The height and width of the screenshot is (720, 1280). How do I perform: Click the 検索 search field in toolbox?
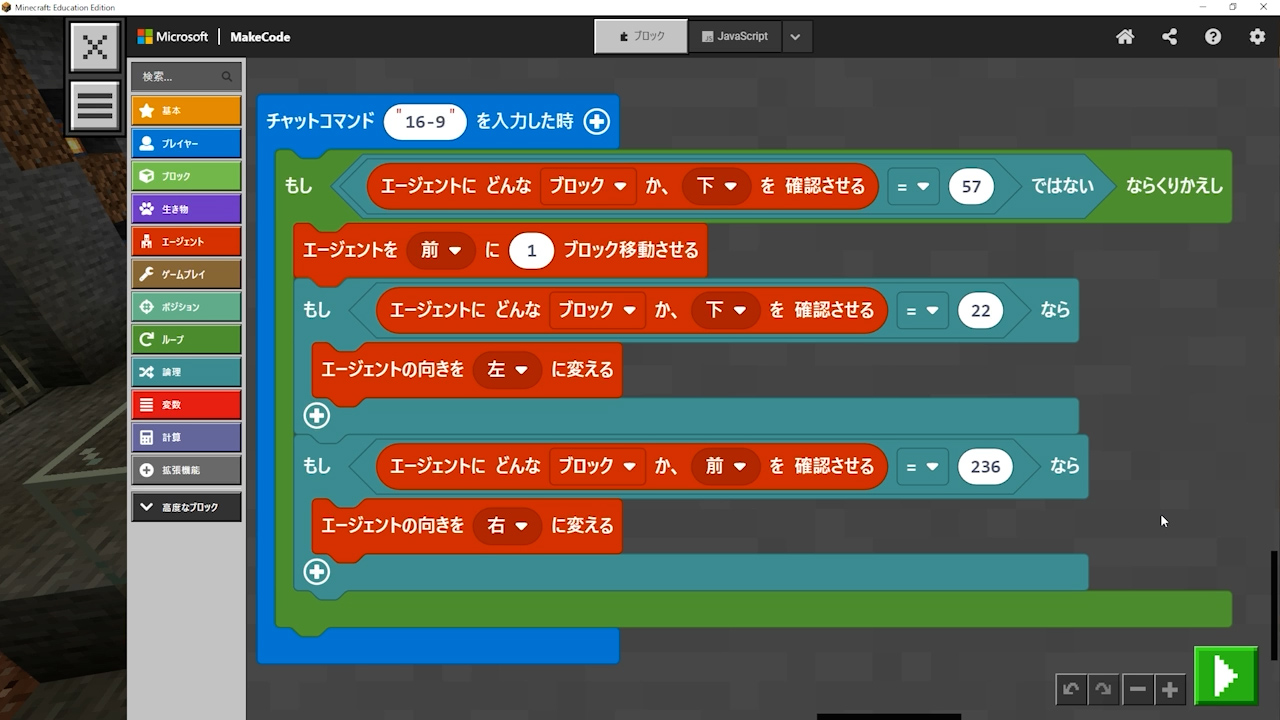(180, 77)
